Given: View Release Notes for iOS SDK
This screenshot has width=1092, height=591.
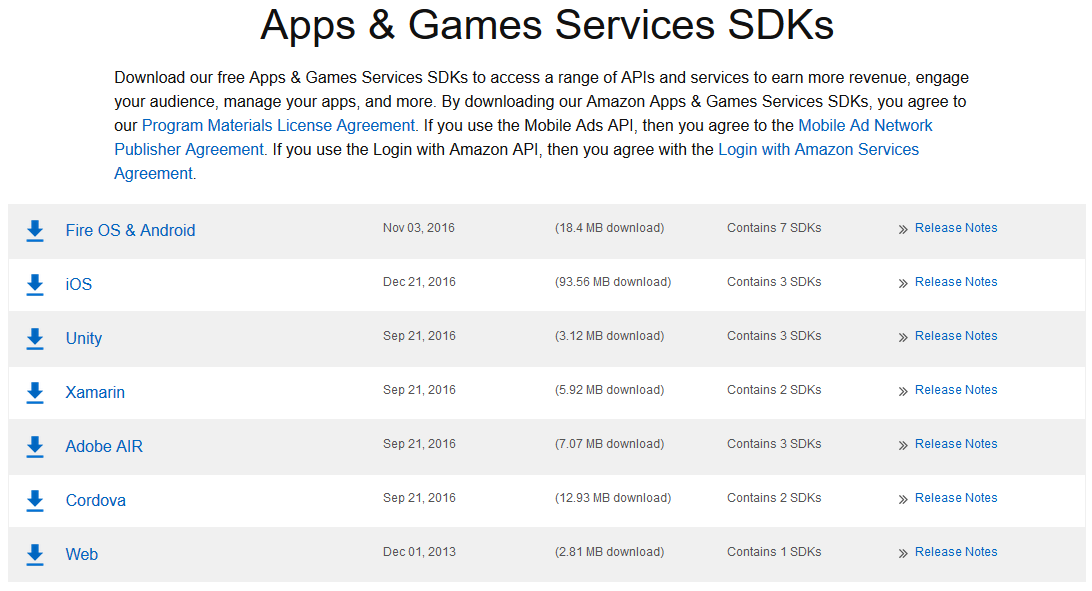Looking at the screenshot, I should [x=956, y=282].
